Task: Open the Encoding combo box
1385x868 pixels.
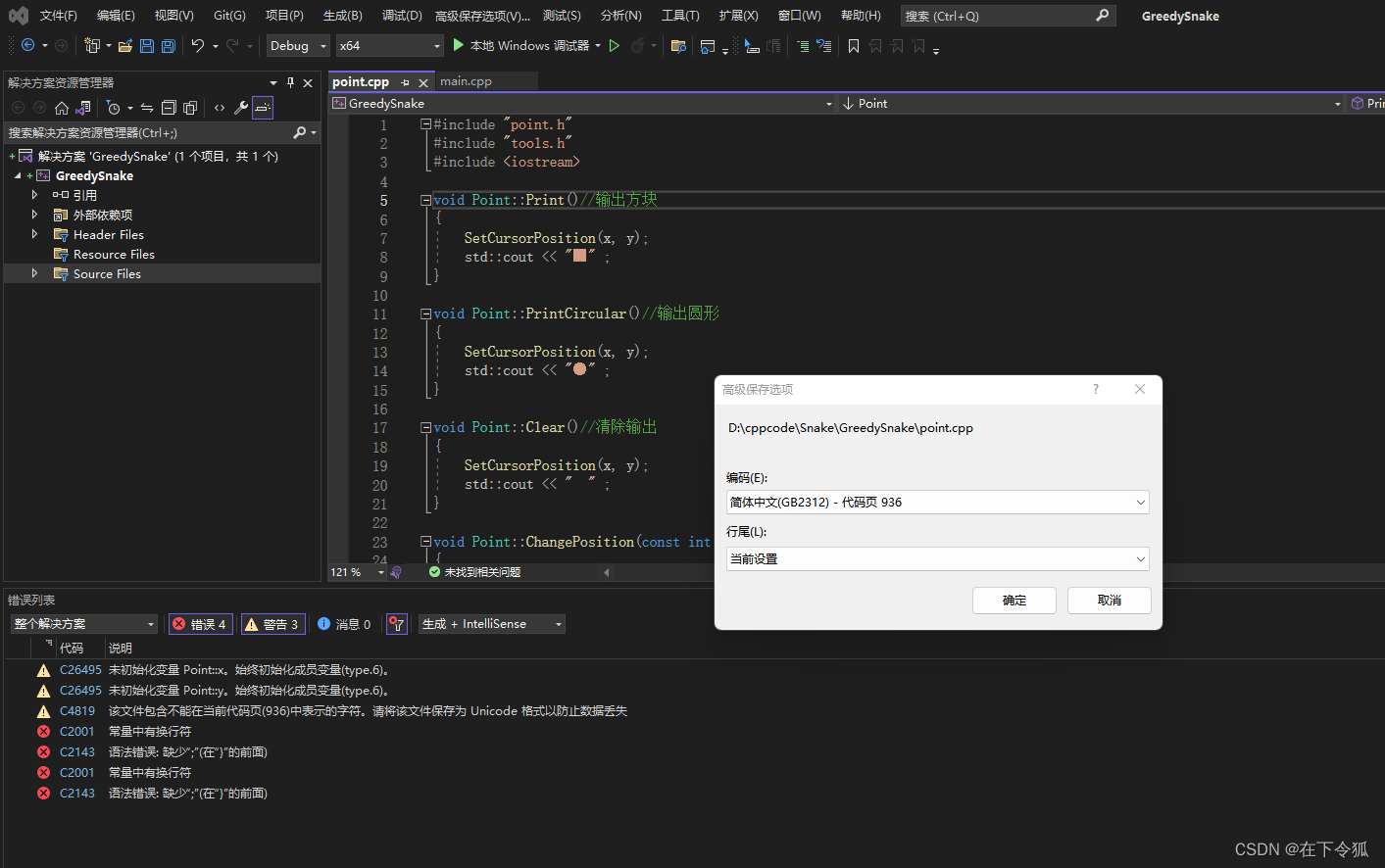Action: [937, 502]
